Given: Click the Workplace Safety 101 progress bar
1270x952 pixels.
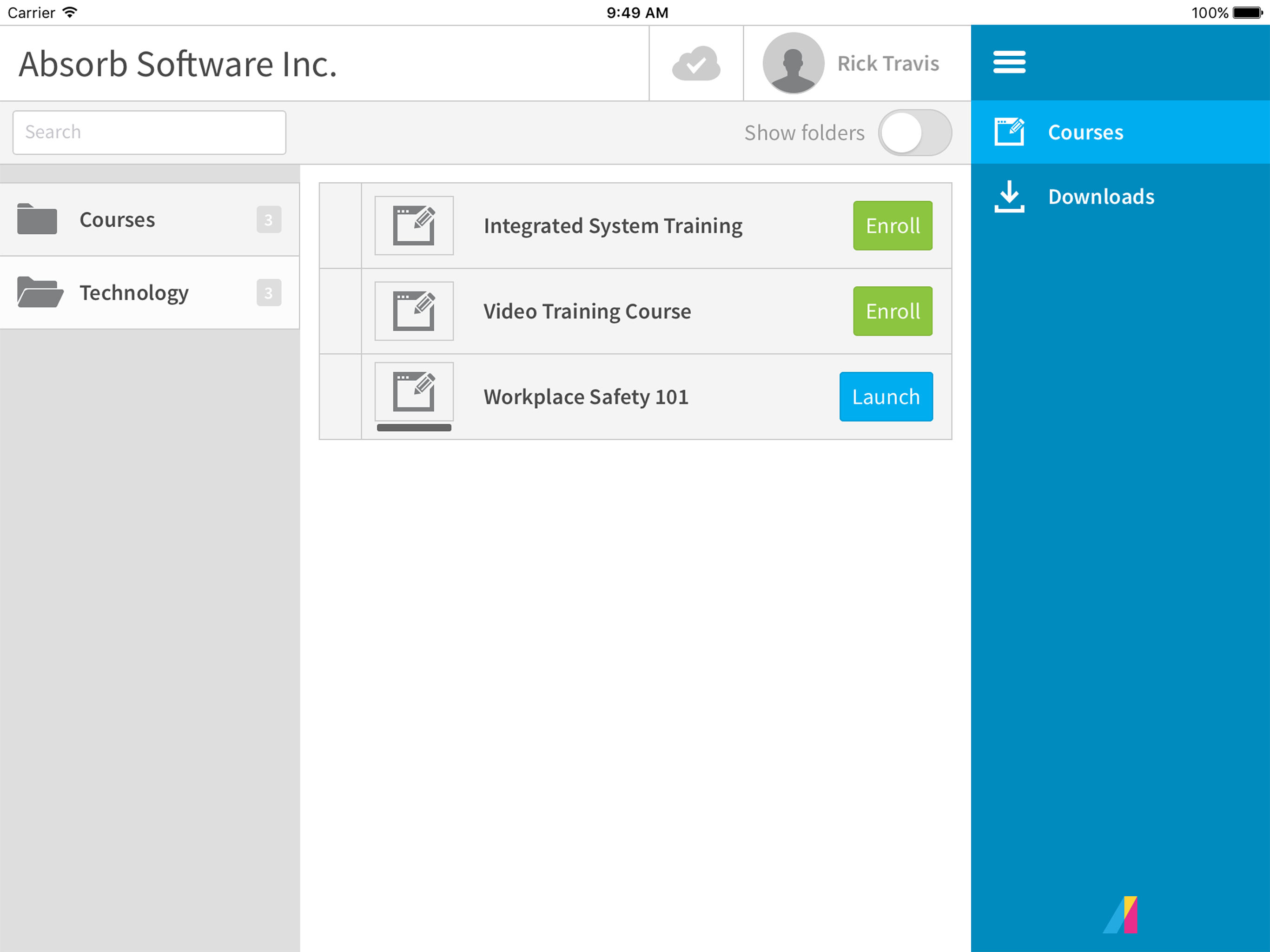Looking at the screenshot, I should coord(414,427).
